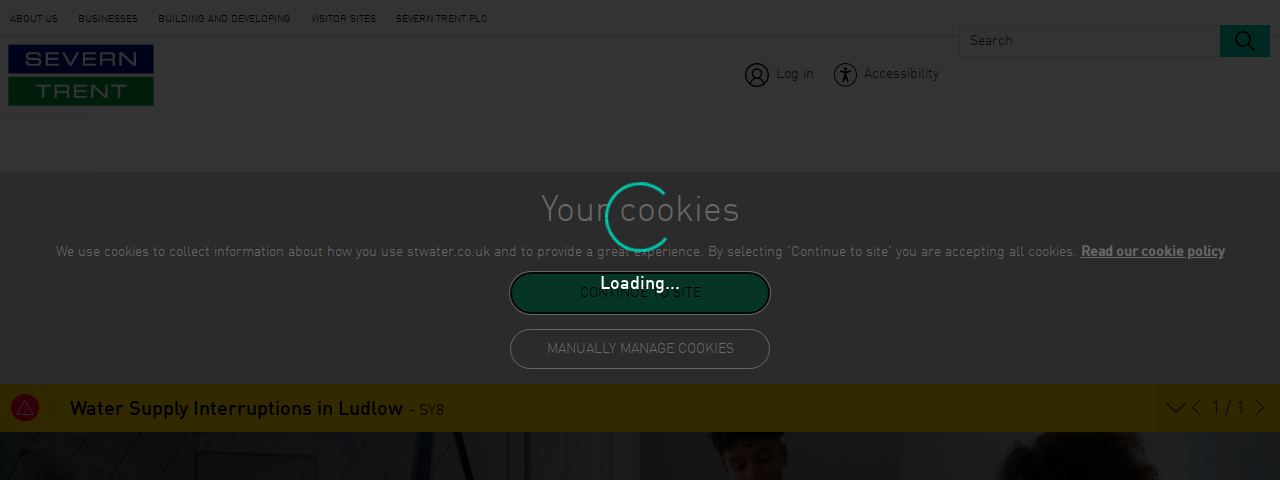The height and width of the screenshot is (480, 1280).
Task: Go to the next alert arrow
Action: 1259,408
